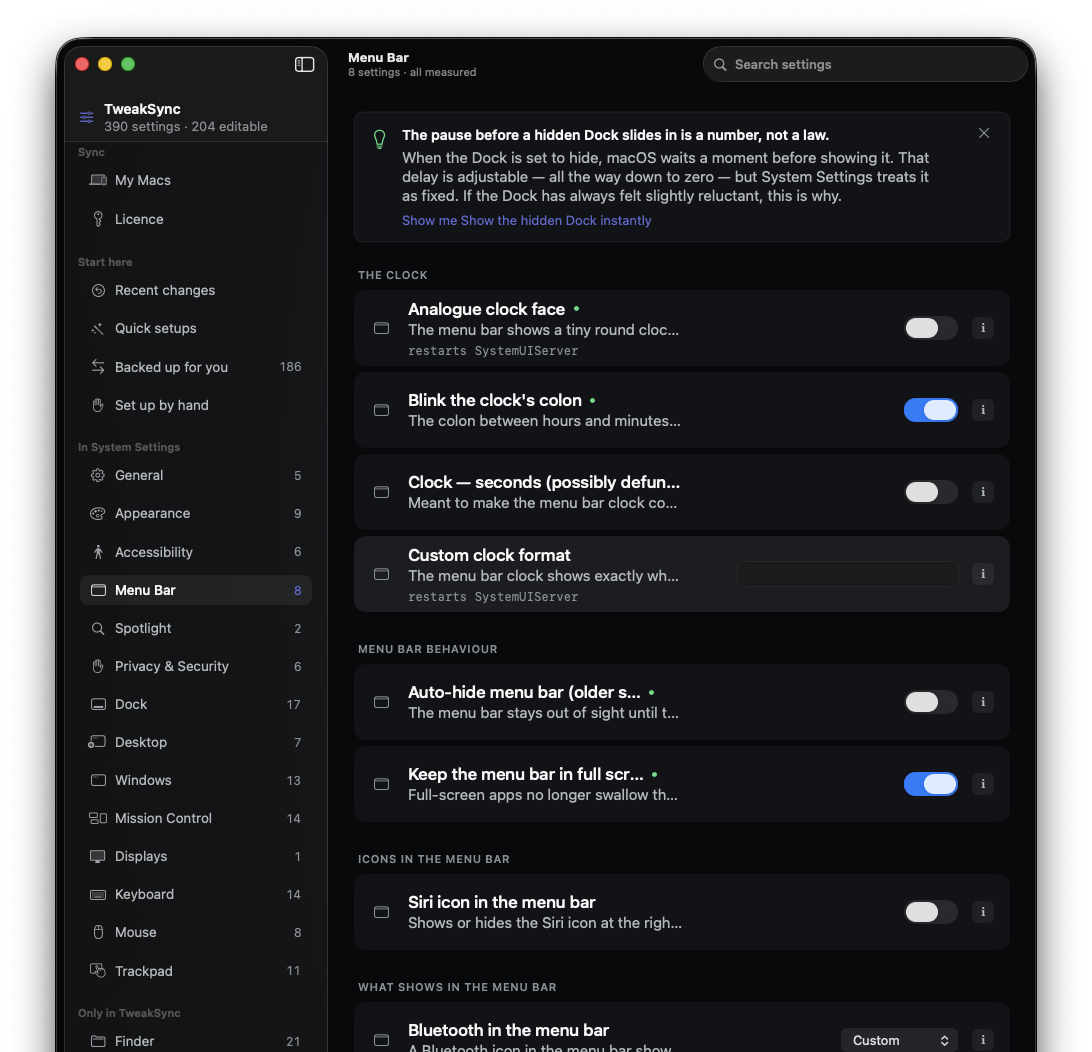The image size is (1092, 1052).
Task: Click the TweakSync sliders logo icon
Action: 86,117
